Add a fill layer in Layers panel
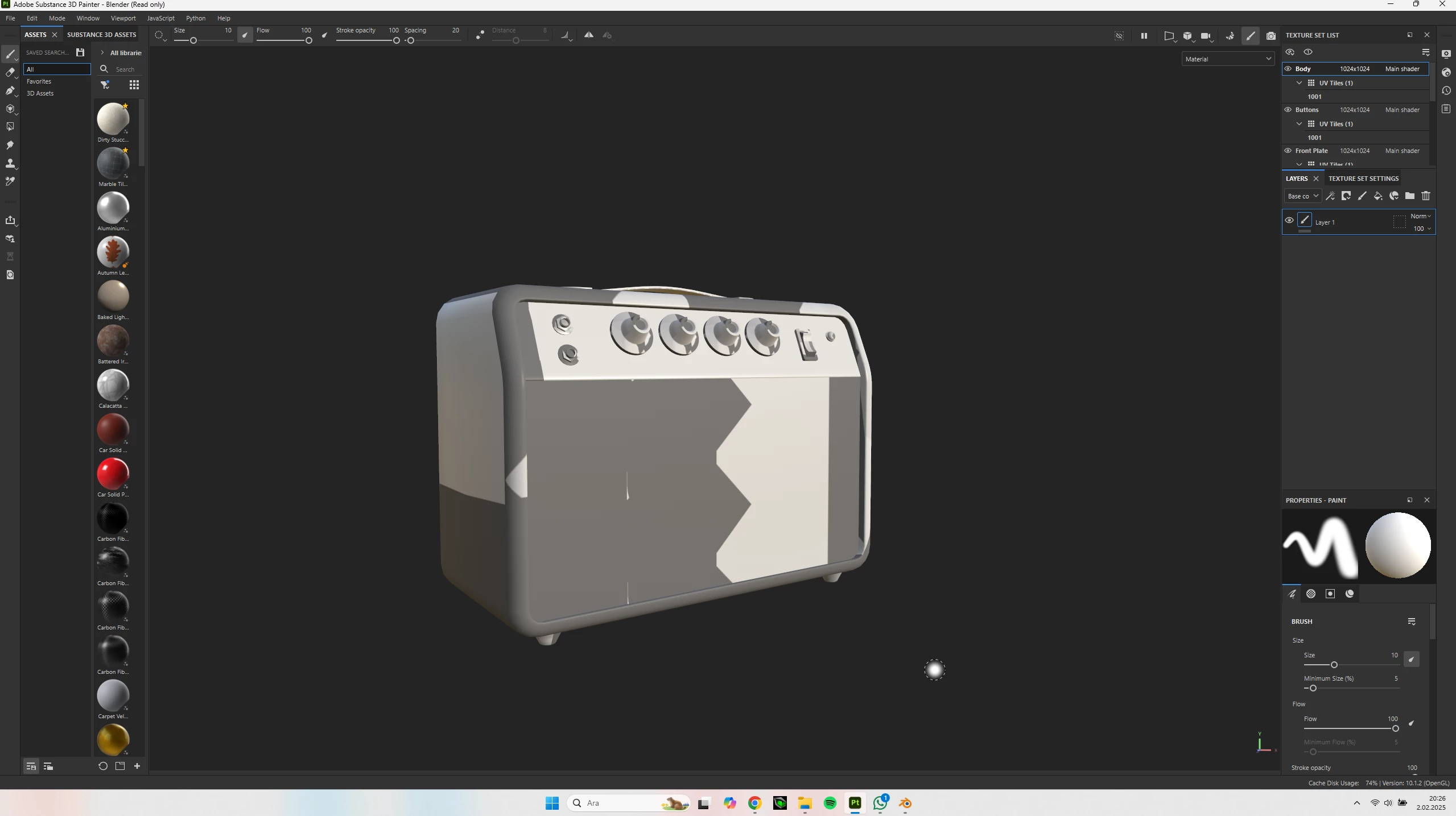 coord(1378,196)
